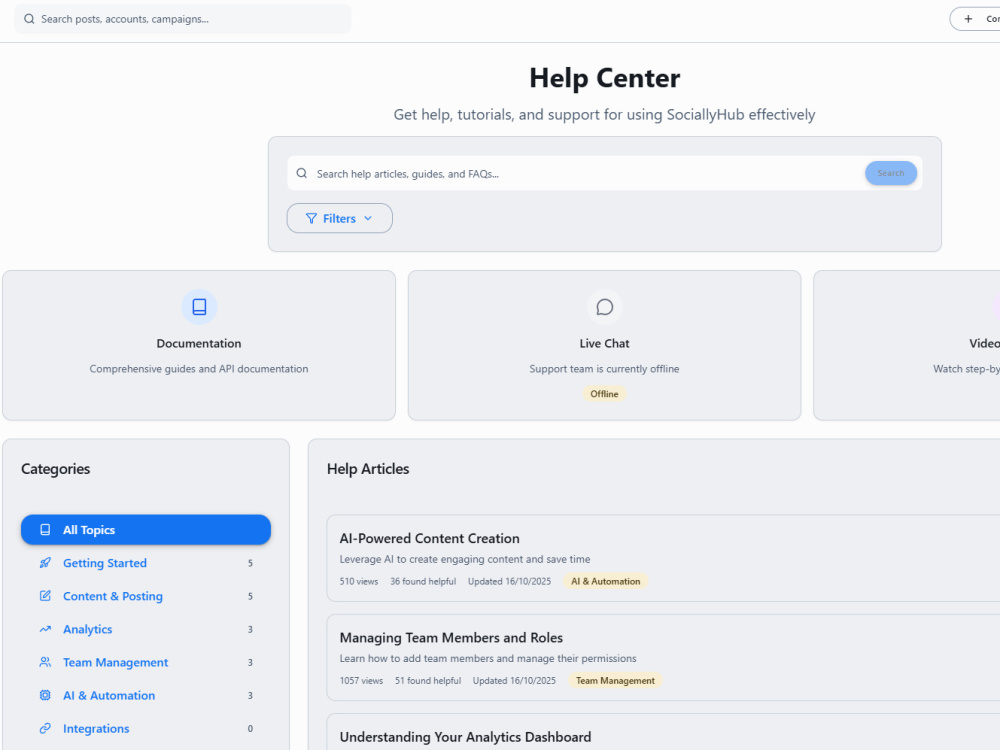The width and height of the screenshot is (1000, 750).
Task: Click the AI & Automation chip icon
Action: 45,696
